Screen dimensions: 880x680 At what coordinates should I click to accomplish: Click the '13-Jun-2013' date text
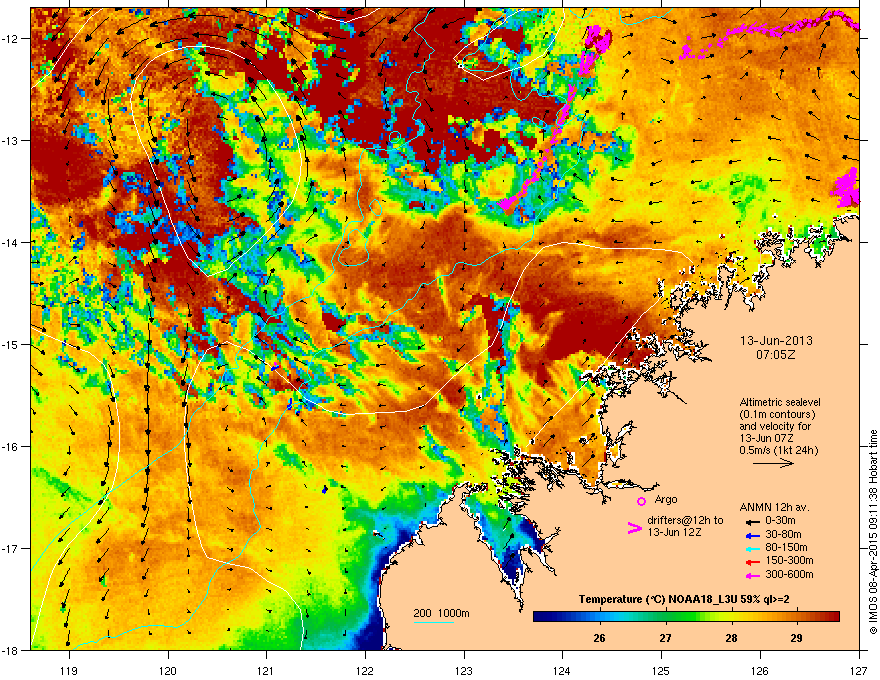776,341
